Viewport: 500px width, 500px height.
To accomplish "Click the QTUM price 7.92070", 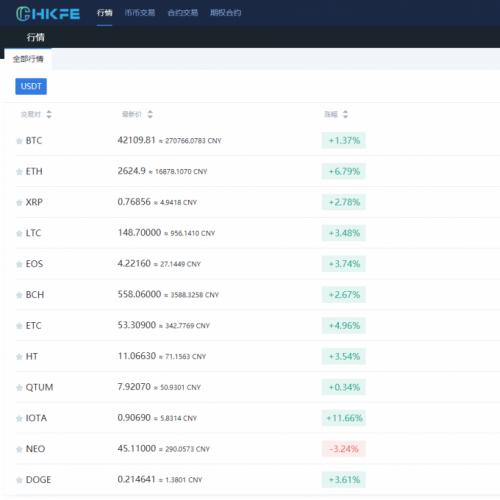I will [x=134, y=387].
